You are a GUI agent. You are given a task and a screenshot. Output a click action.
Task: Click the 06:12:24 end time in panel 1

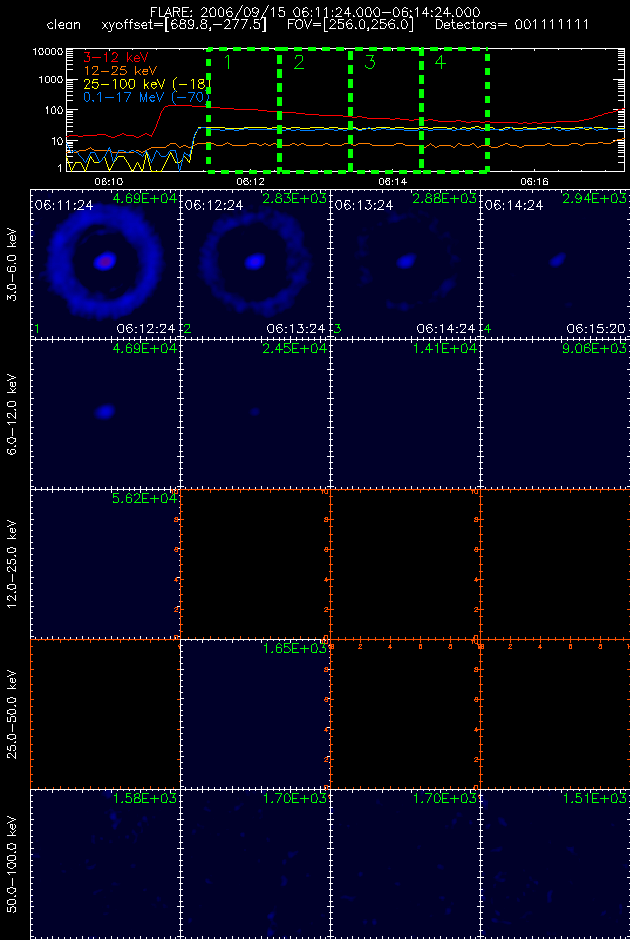click(146, 329)
